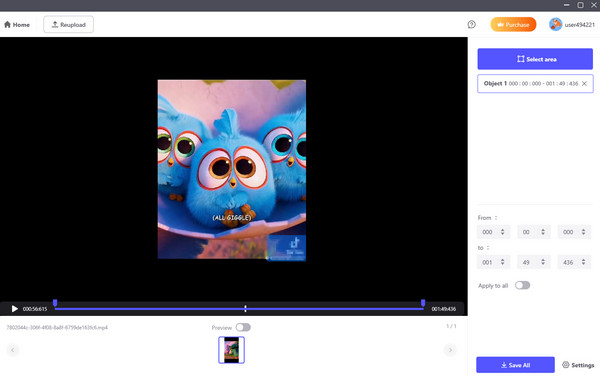Minimize the application window

pos(567,5)
